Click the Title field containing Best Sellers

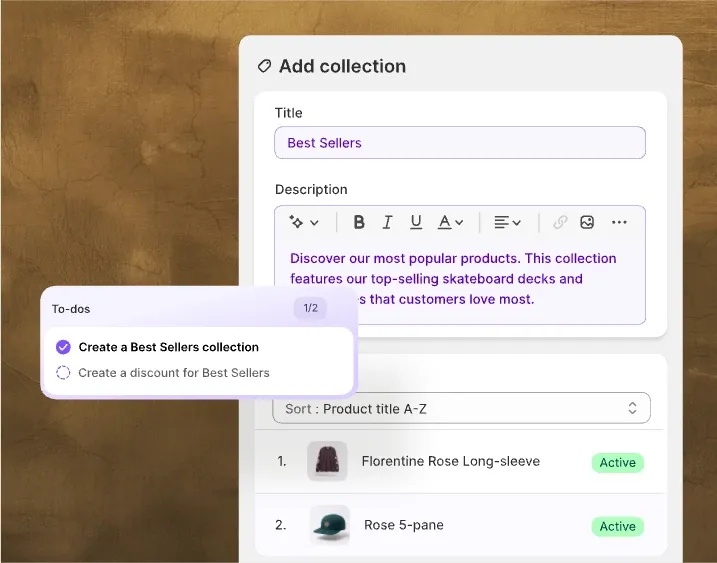coord(459,143)
